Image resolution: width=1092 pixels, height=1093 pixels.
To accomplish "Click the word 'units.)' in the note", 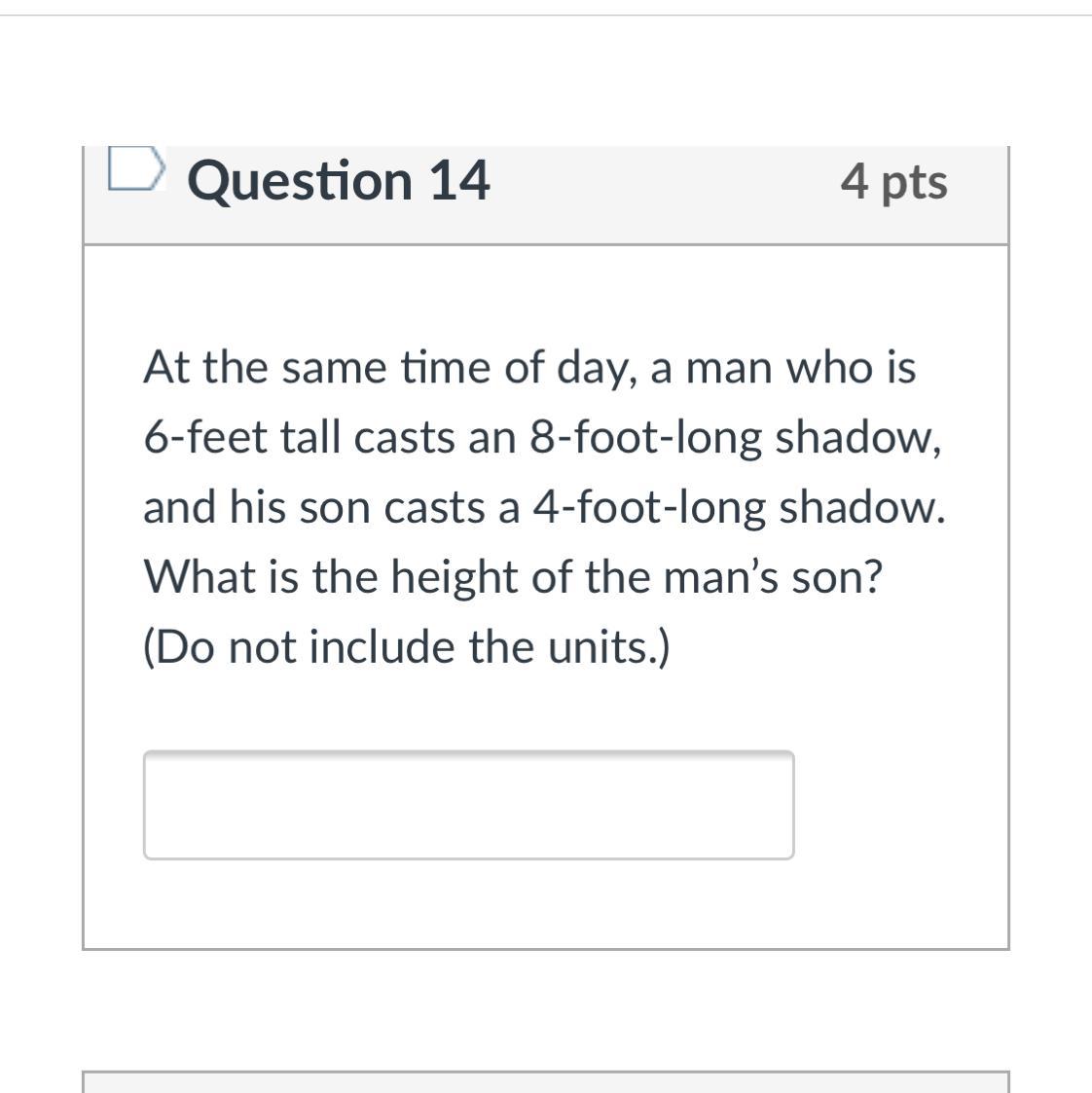I will click(x=609, y=647).
